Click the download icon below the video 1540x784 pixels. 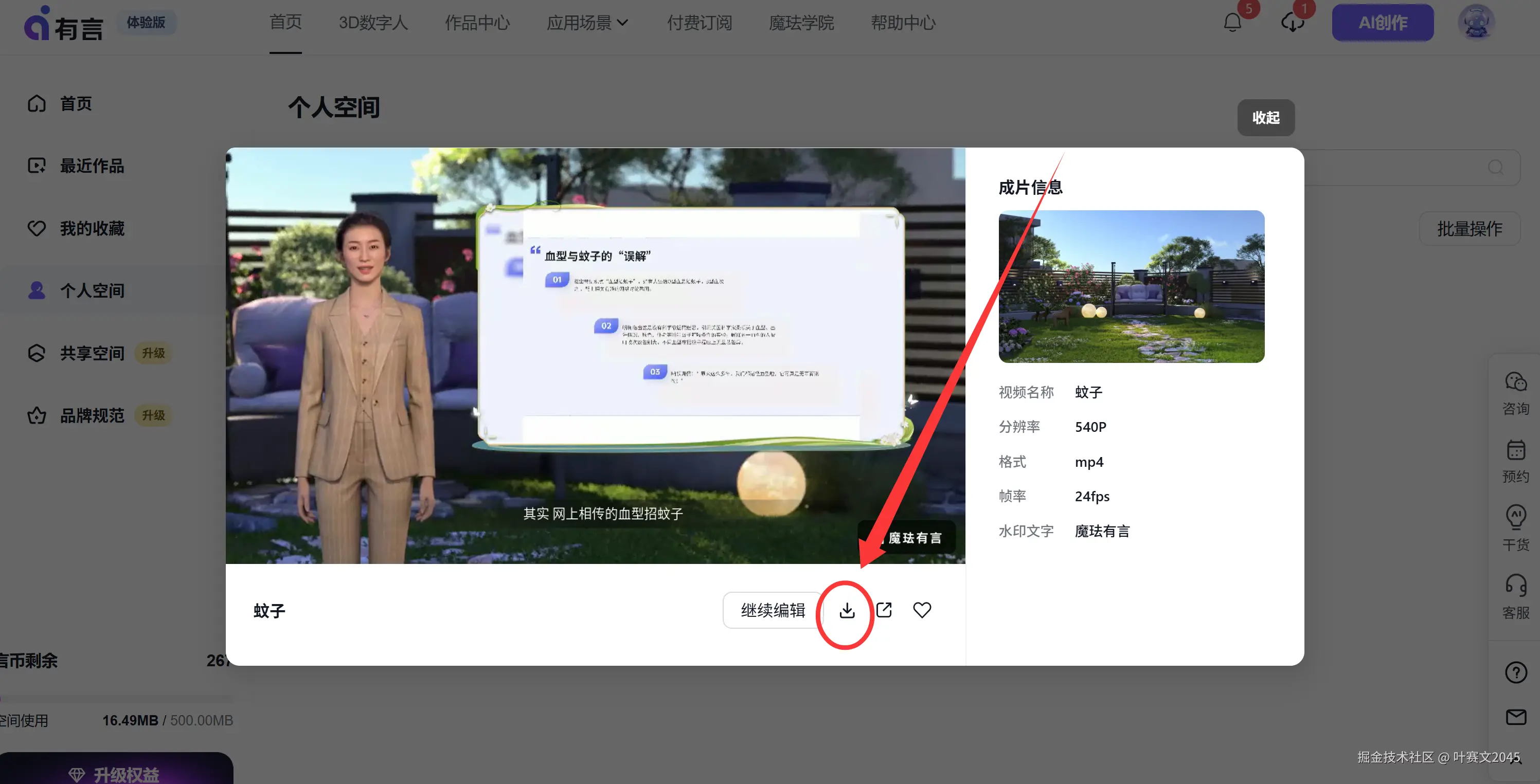point(847,610)
